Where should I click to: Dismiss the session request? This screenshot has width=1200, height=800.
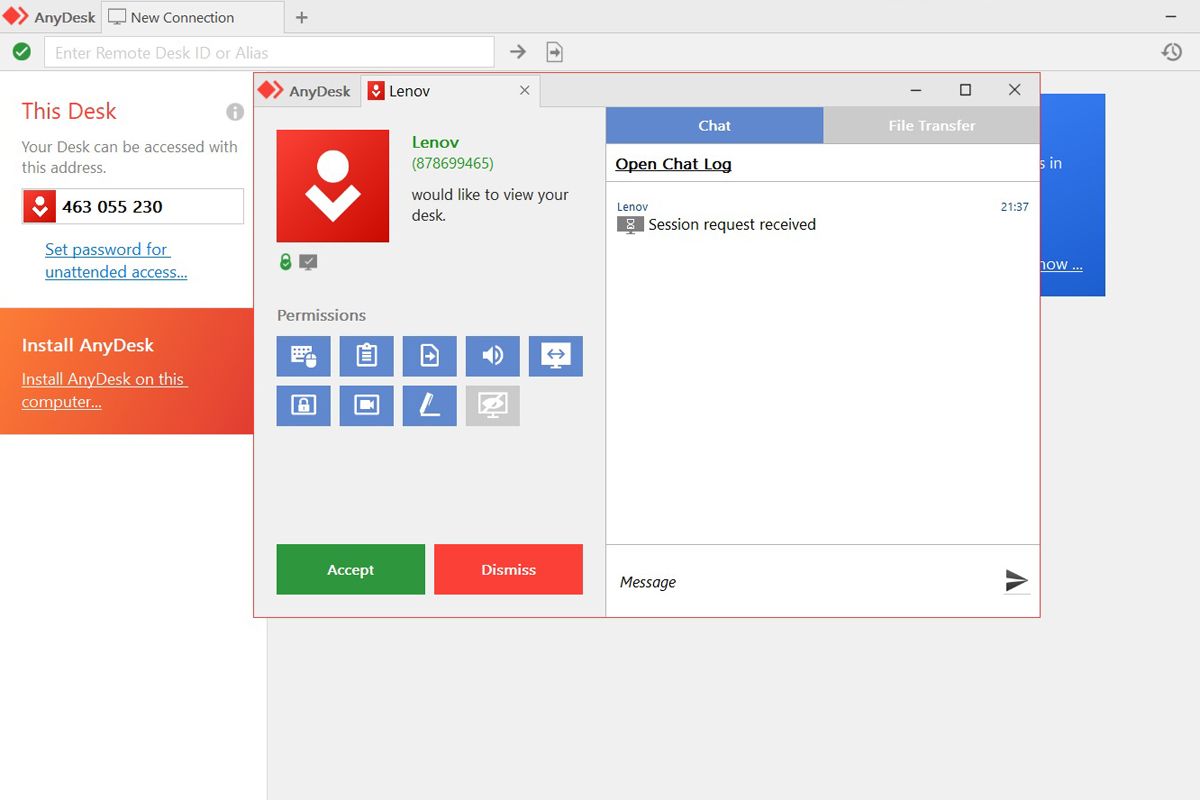(x=508, y=569)
